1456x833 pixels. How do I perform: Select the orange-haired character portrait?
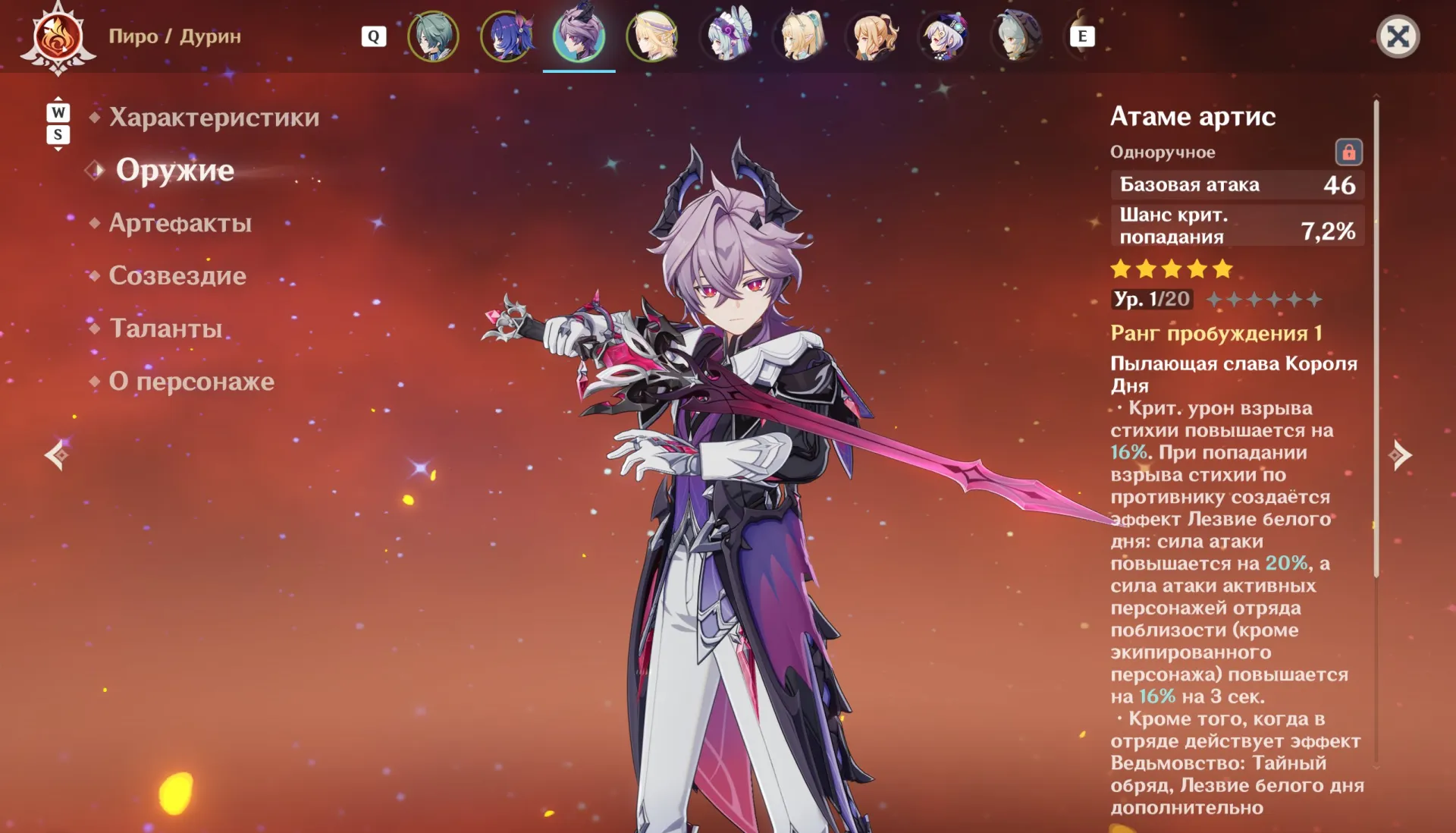coord(873,36)
